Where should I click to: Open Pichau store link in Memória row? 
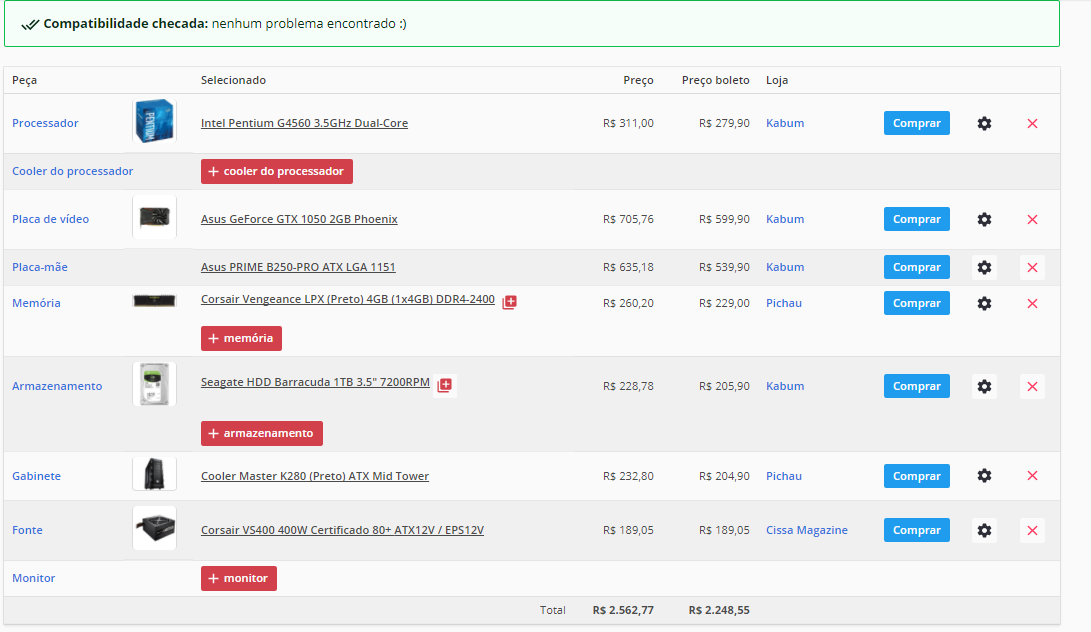pyautogui.click(x=783, y=303)
